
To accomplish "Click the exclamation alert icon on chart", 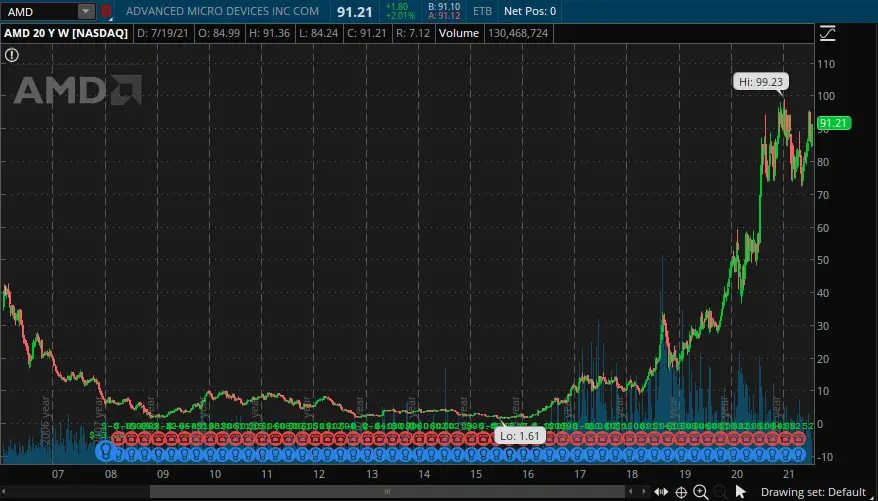I will click(12, 55).
